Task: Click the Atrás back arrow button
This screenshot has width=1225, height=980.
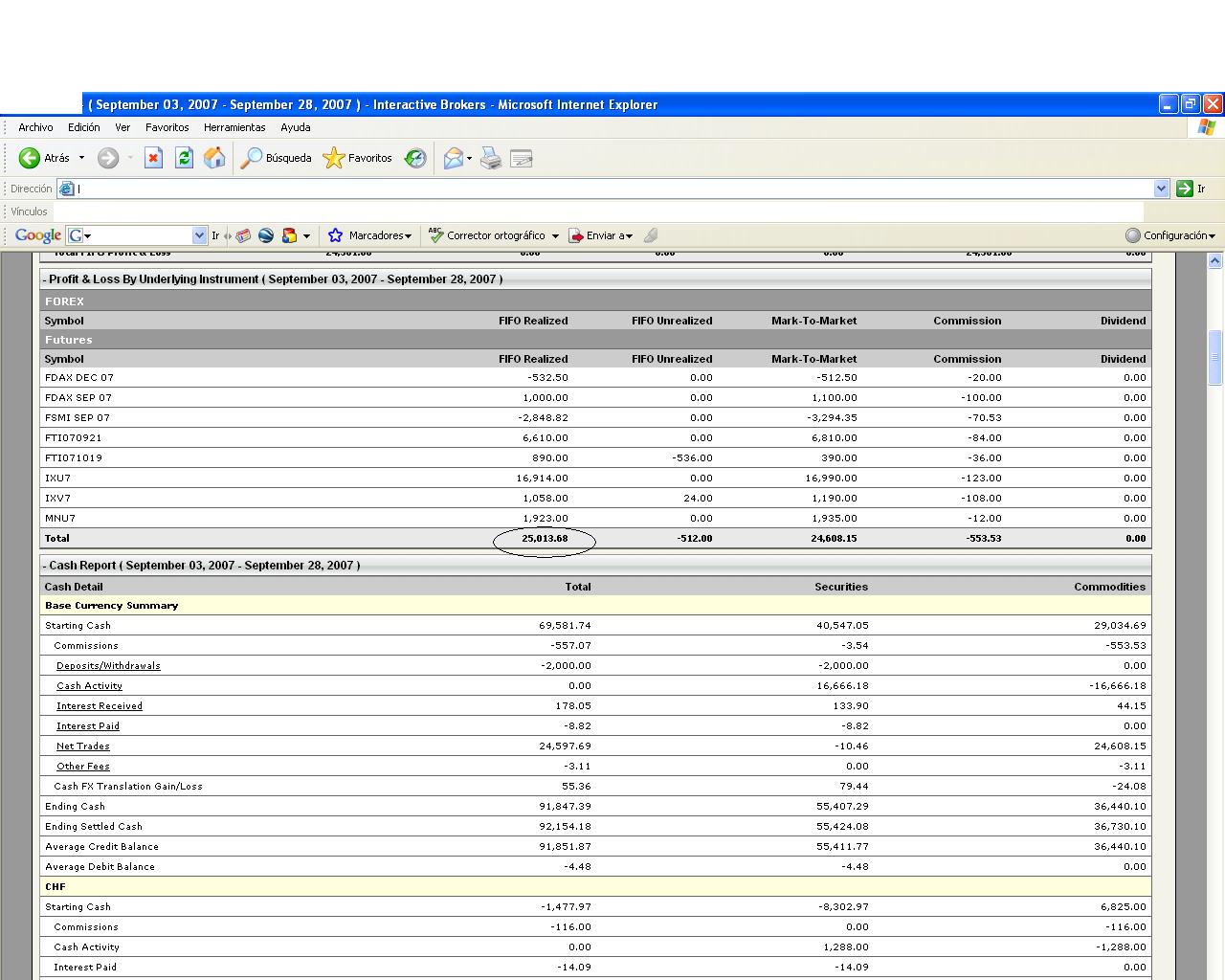Action: 31,158
